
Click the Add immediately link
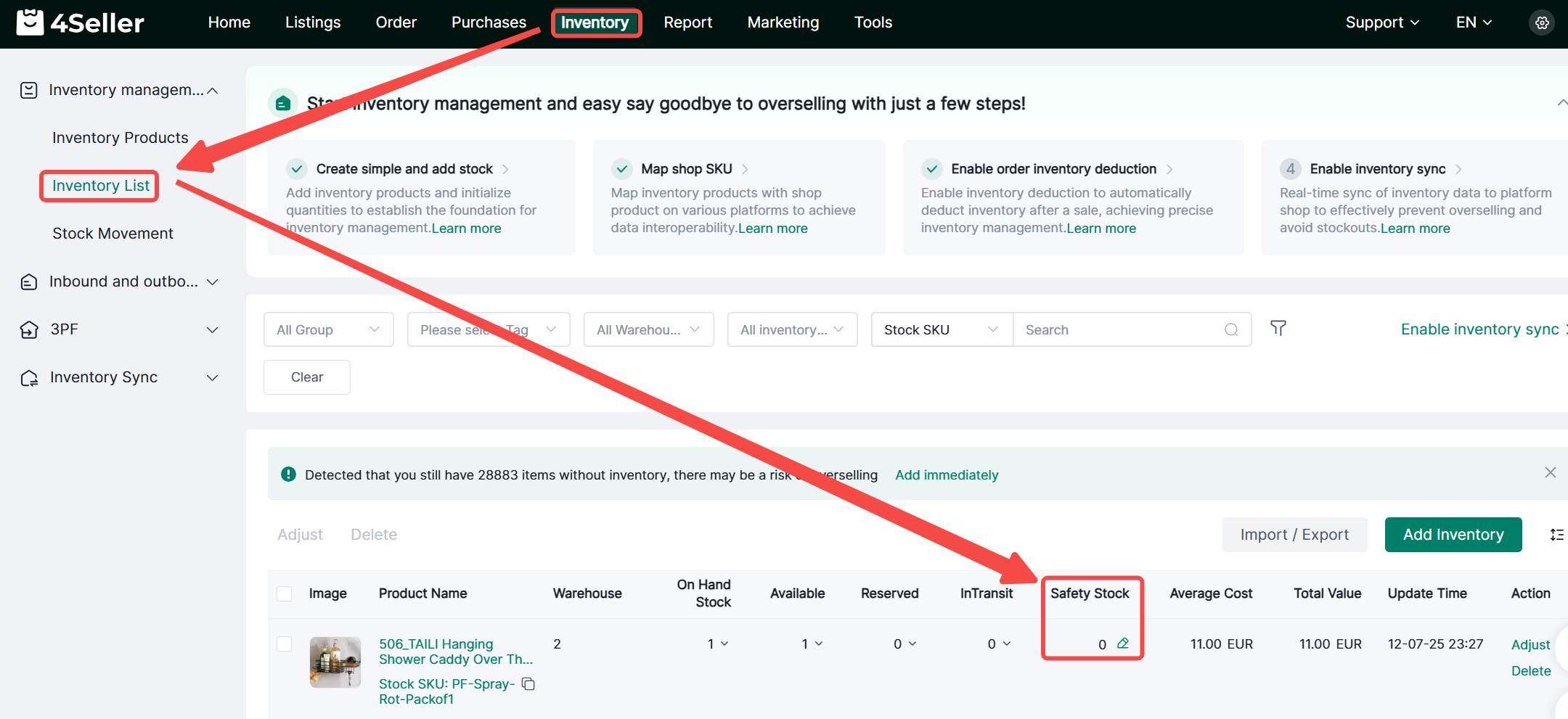[x=947, y=475]
